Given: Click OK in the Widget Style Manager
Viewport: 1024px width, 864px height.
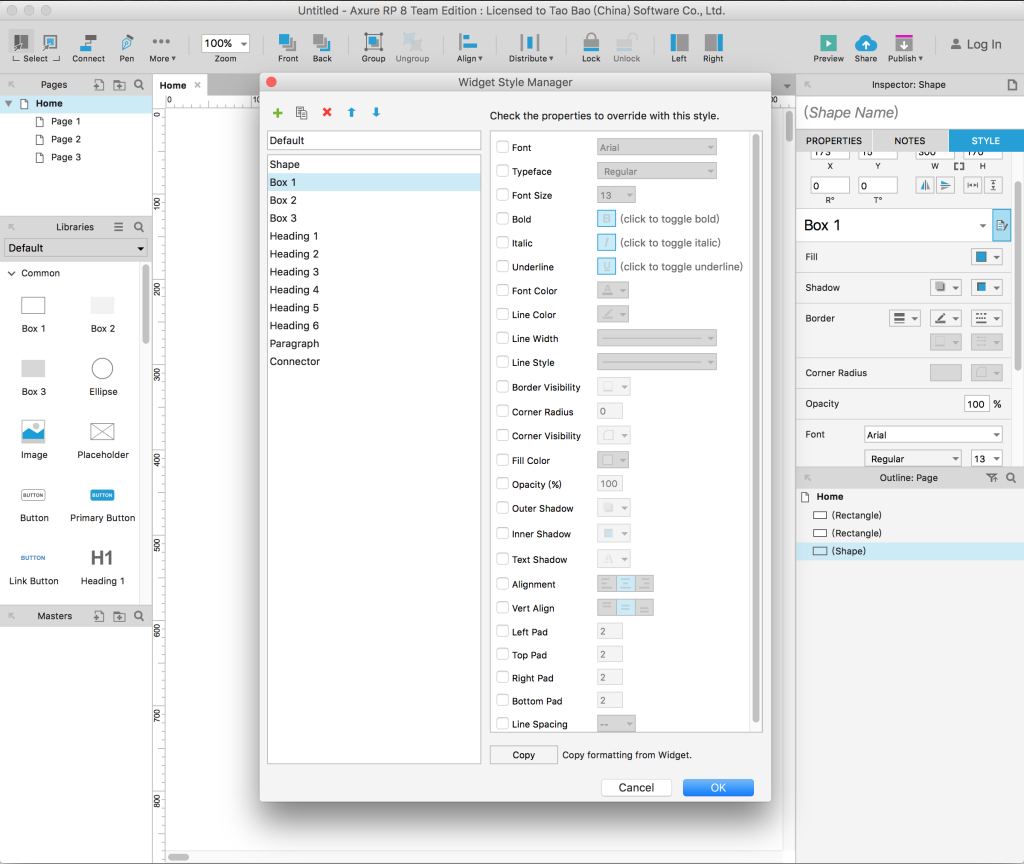Looking at the screenshot, I should point(718,788).
